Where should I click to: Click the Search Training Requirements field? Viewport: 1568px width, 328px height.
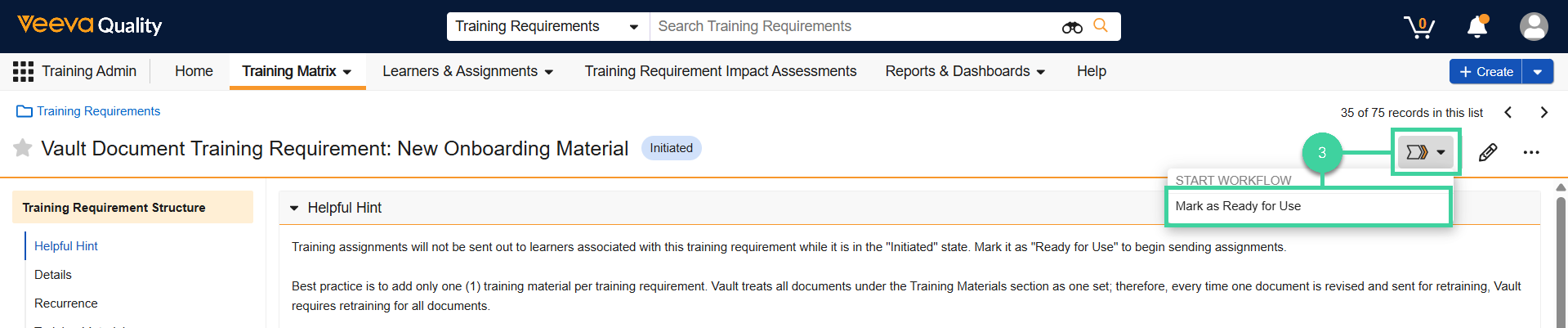[x=850, y=26]
